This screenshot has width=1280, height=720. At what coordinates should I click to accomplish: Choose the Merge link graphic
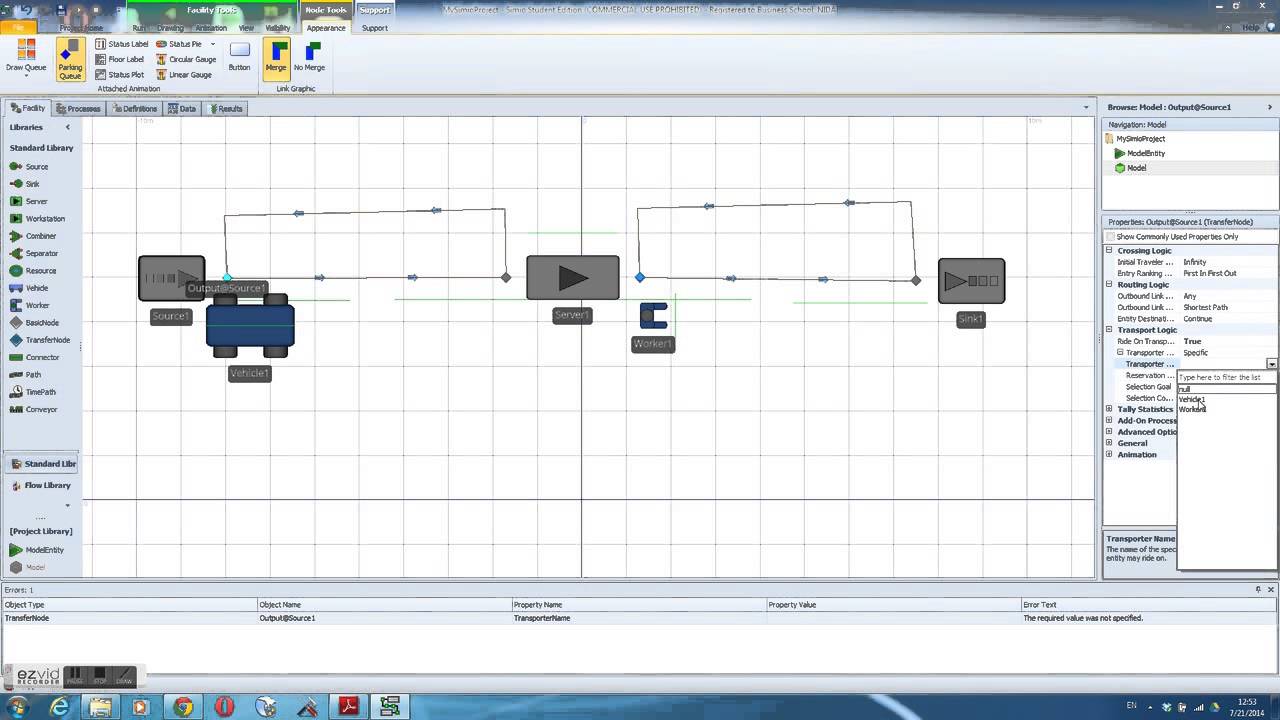276,57
